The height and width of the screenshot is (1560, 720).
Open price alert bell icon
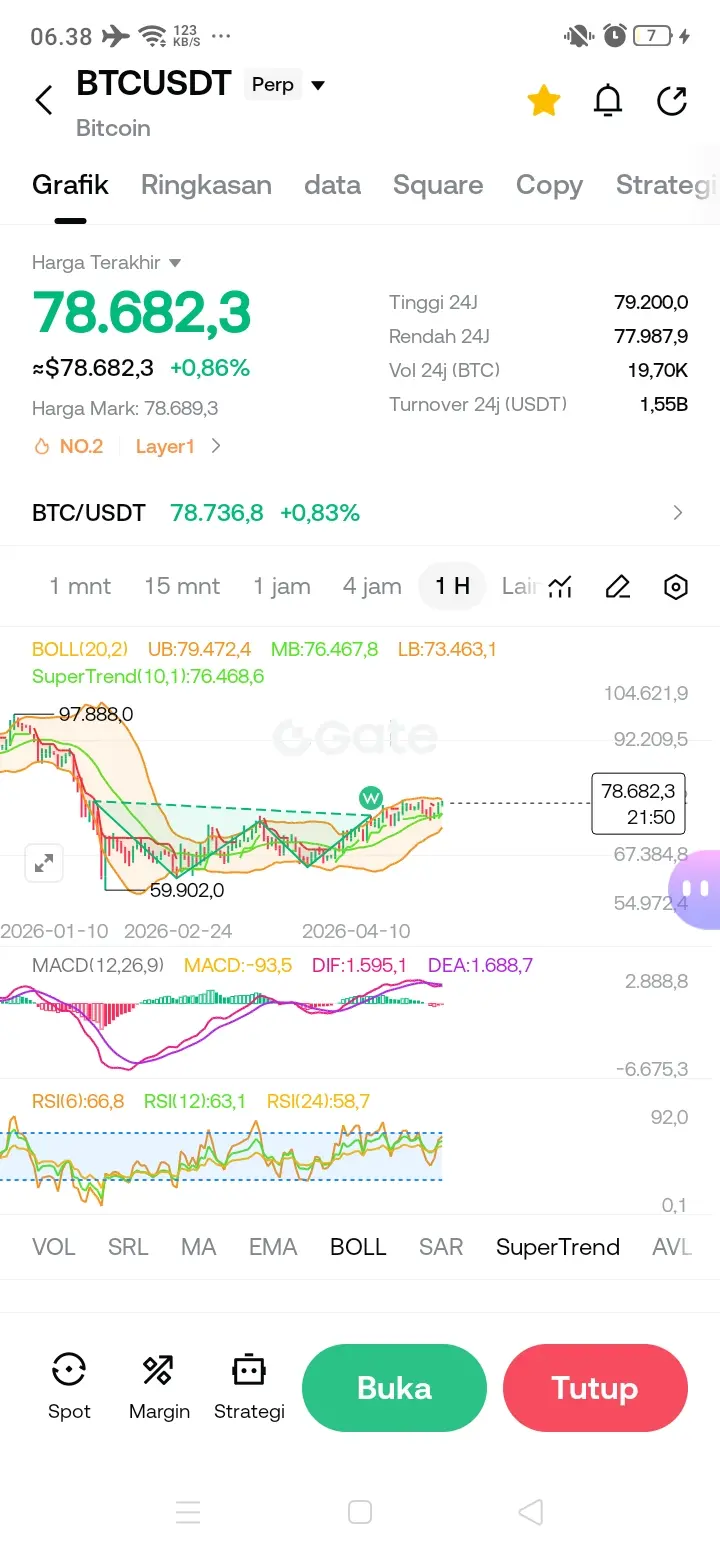coord(608,100)
